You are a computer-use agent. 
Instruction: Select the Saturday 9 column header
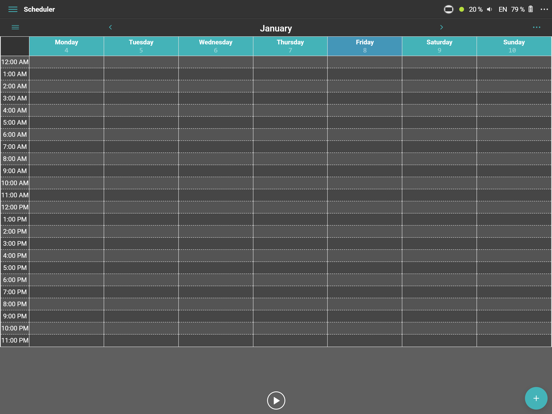[x=439, y=46]
